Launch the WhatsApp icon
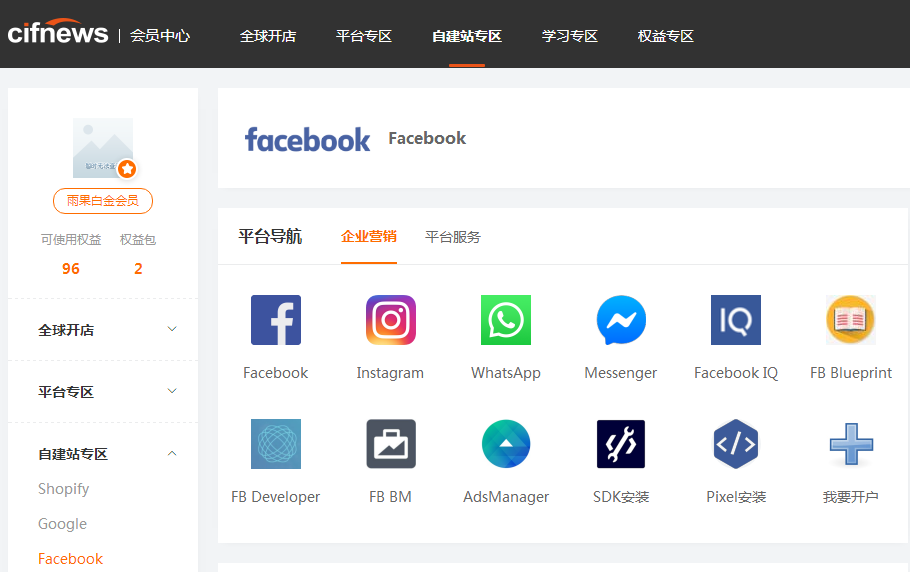 point(505,320)
